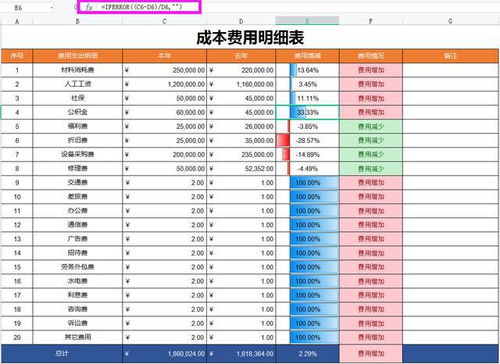The width and height of the screenshot is (500, 364).
Task: Select the total 1,860,024.00 cell
Action: 164,353
